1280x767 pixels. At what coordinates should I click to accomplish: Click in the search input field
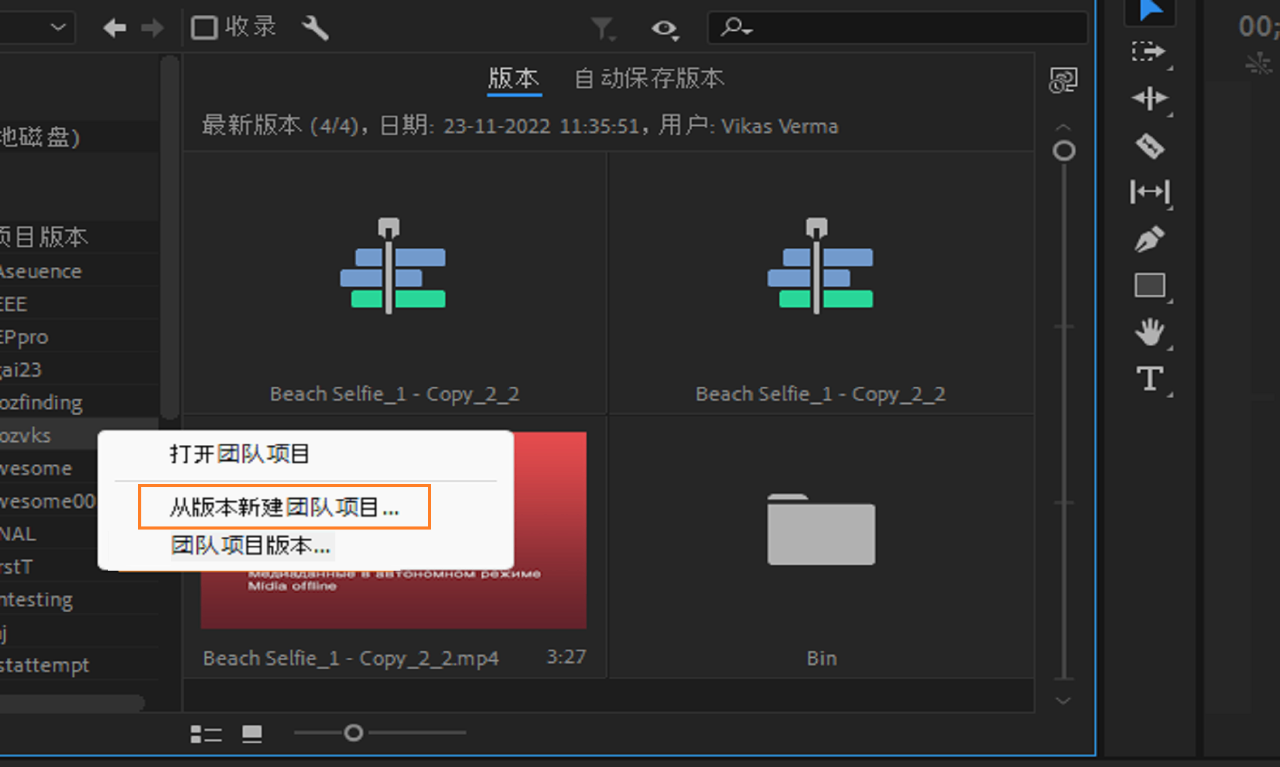coord(897,28)
